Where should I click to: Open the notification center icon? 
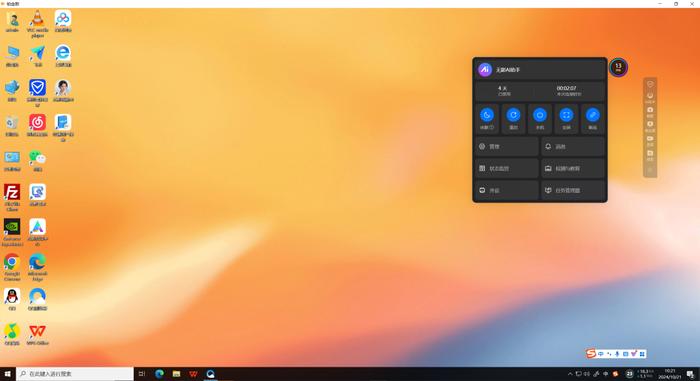(x=690, y=374)
